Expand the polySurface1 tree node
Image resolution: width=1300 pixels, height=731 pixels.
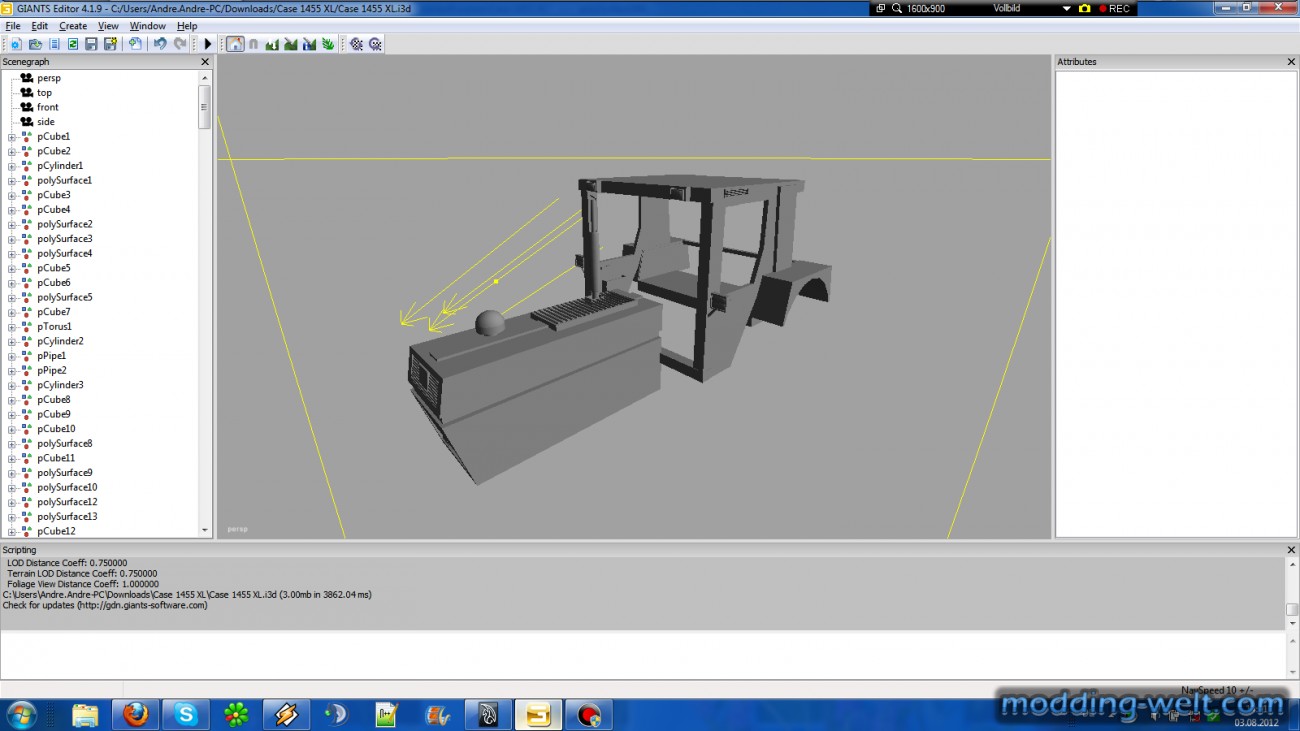[x=12, y=181]
